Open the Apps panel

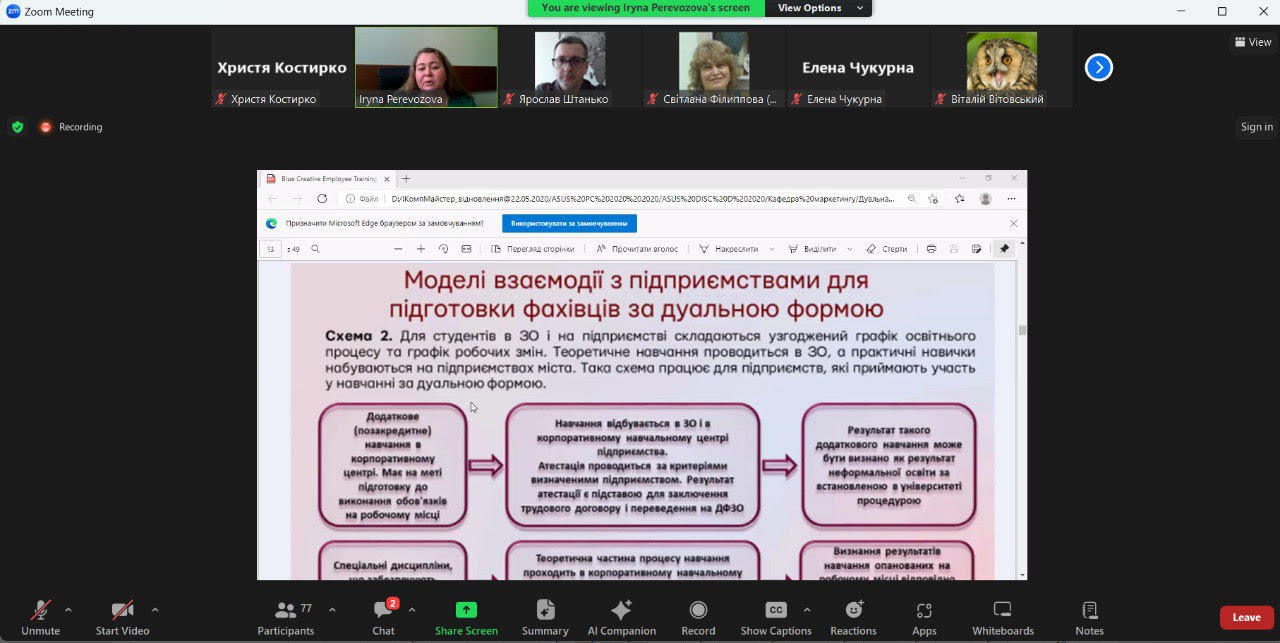click(924, 616)
